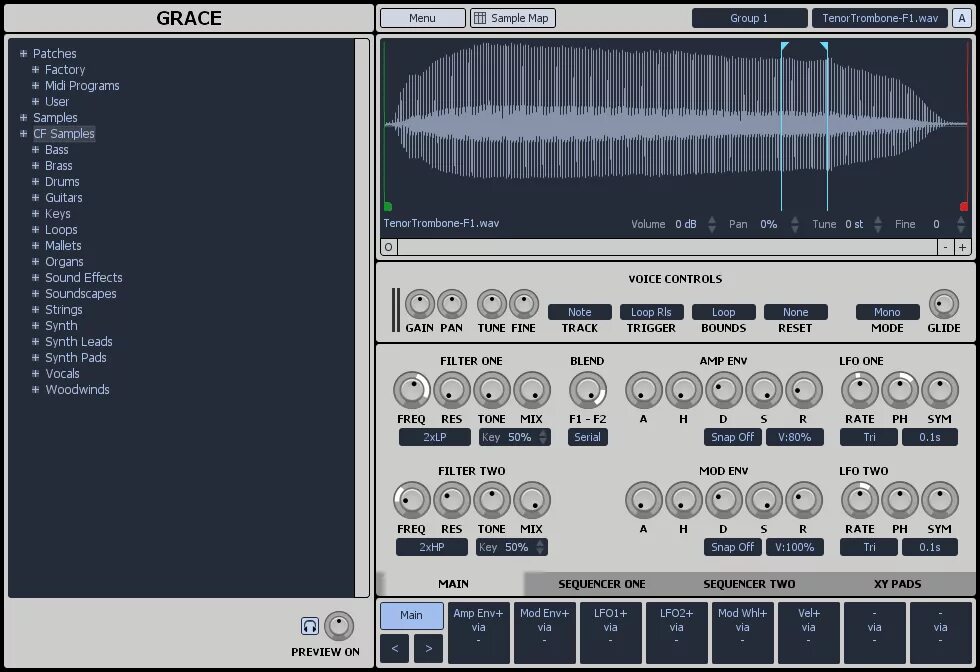Click the voice GAIN knob

pyautogui.click(x=420, y=304)
